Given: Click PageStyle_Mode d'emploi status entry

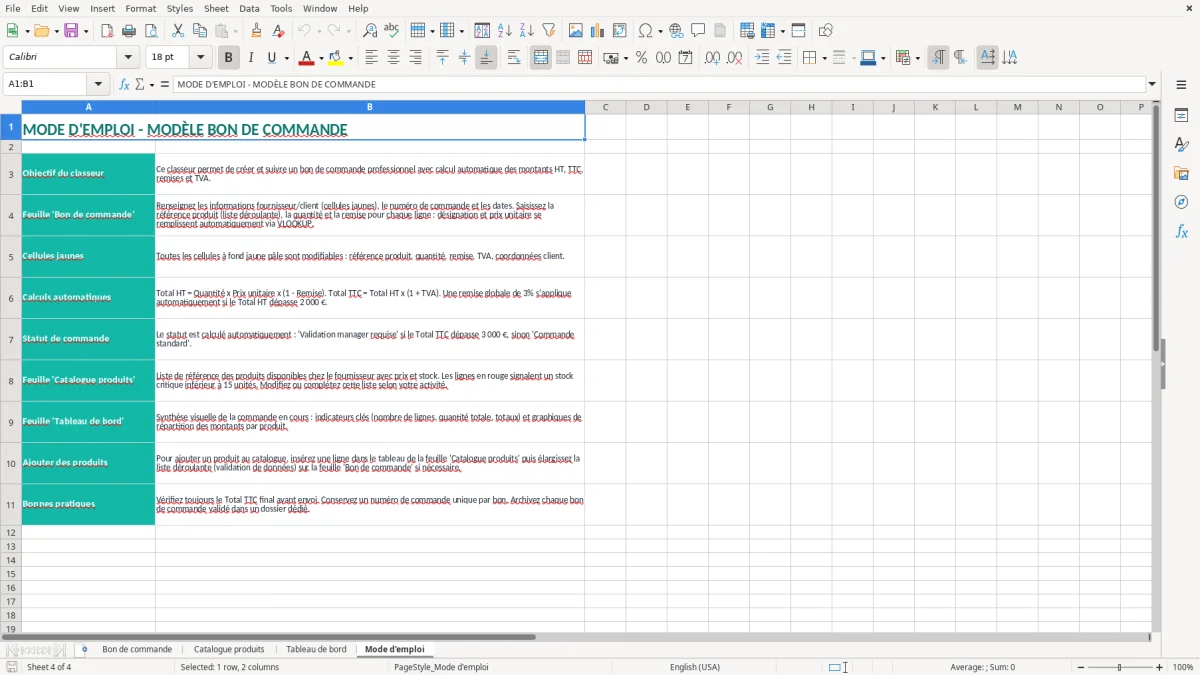Looking at the screenshot, I should (441, 667).
